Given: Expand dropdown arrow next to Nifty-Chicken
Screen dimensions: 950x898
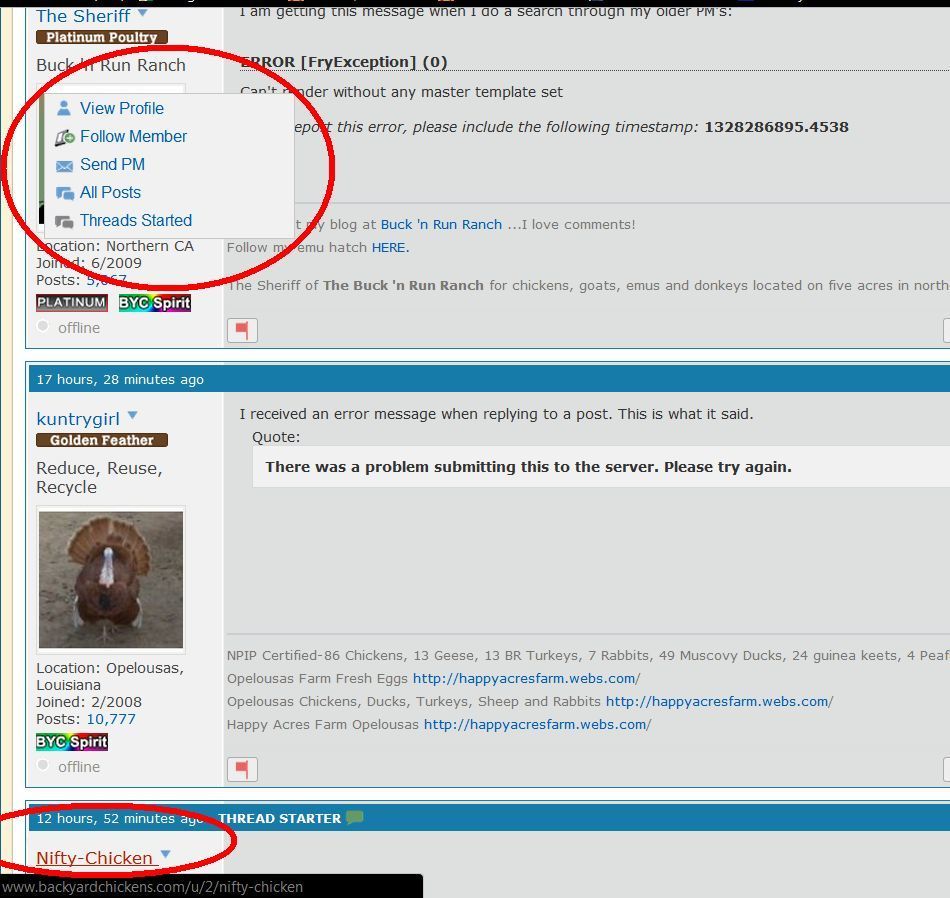Looking at the screenshot, I should tap(165, 855).
